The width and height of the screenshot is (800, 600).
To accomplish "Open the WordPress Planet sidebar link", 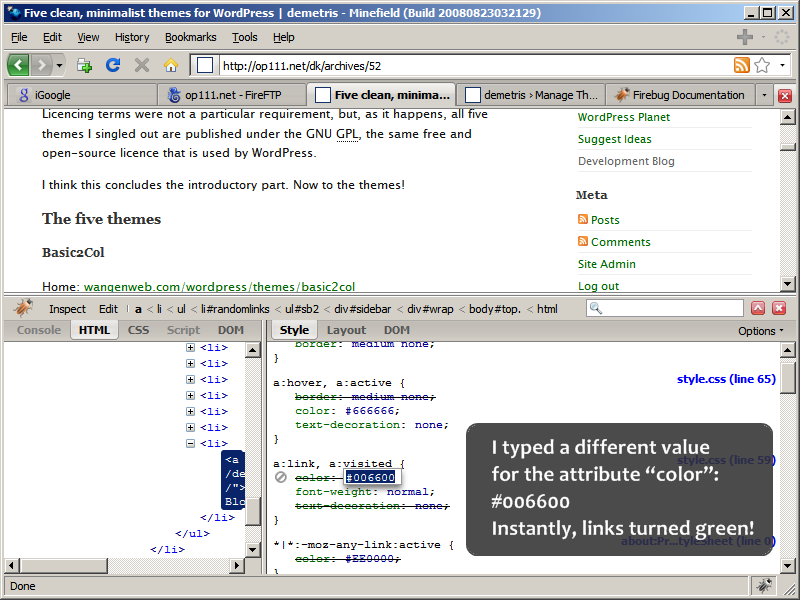I will [x=623, y=117].
